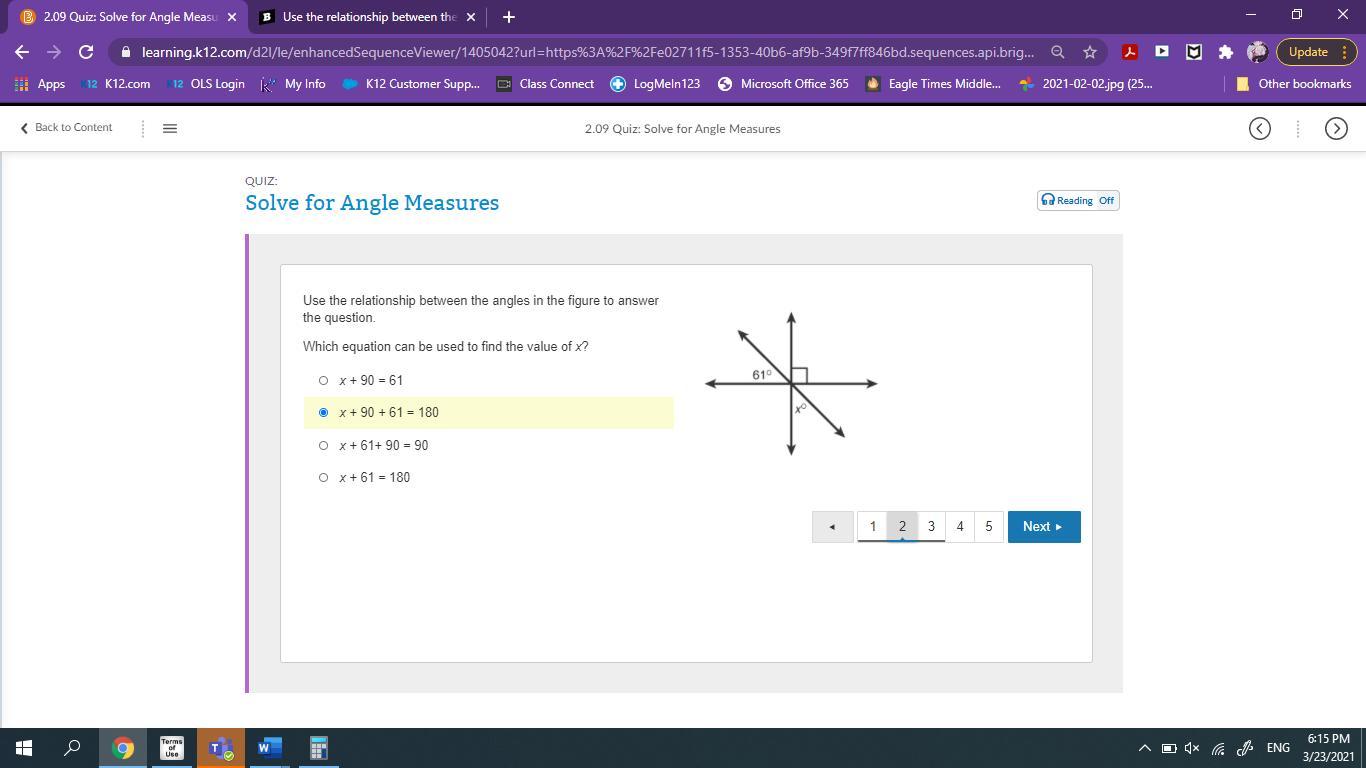
Task: Open the volume control in system tray
Action: [x=1192, y=748]
